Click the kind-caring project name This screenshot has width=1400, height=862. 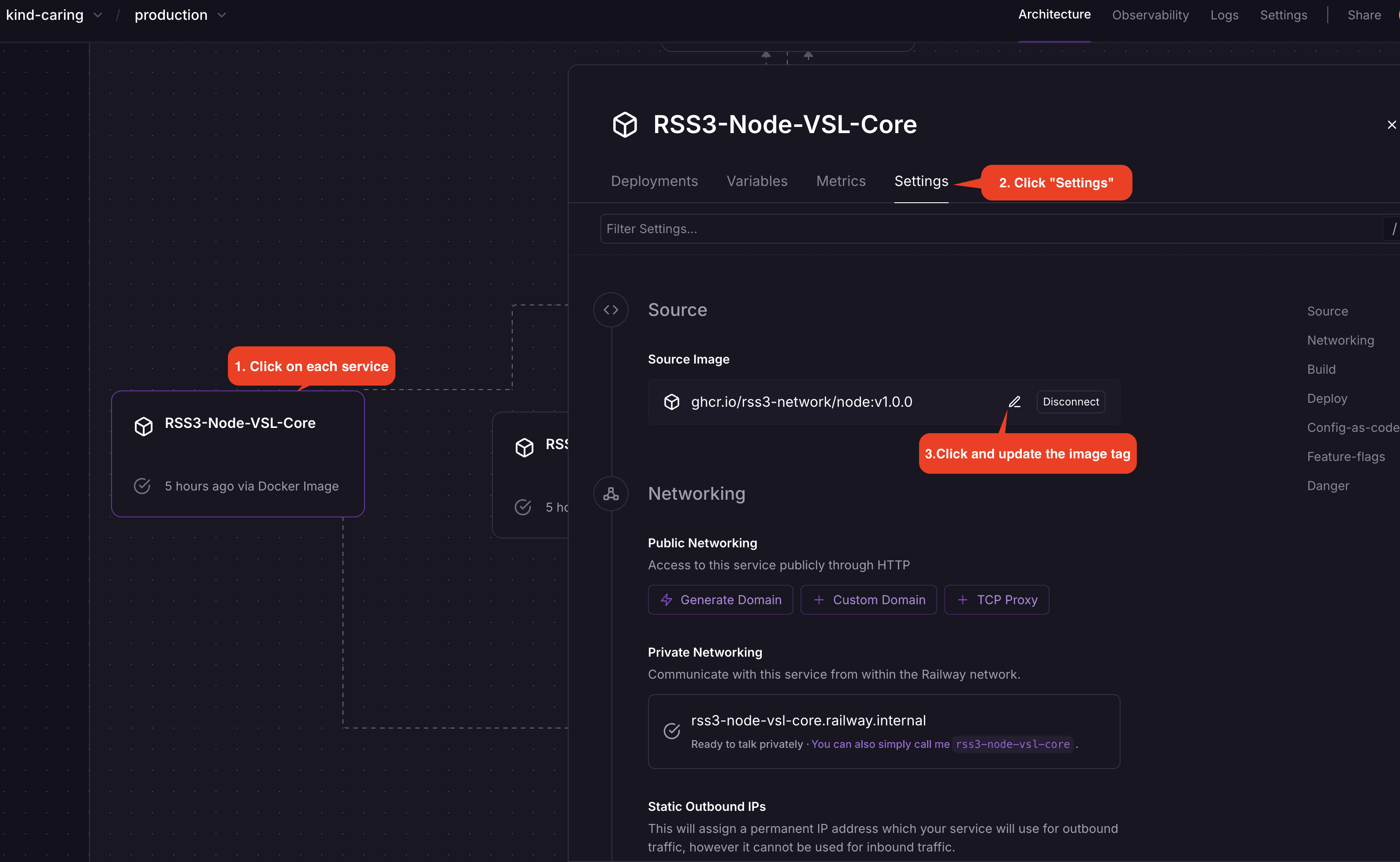[45, 15]
